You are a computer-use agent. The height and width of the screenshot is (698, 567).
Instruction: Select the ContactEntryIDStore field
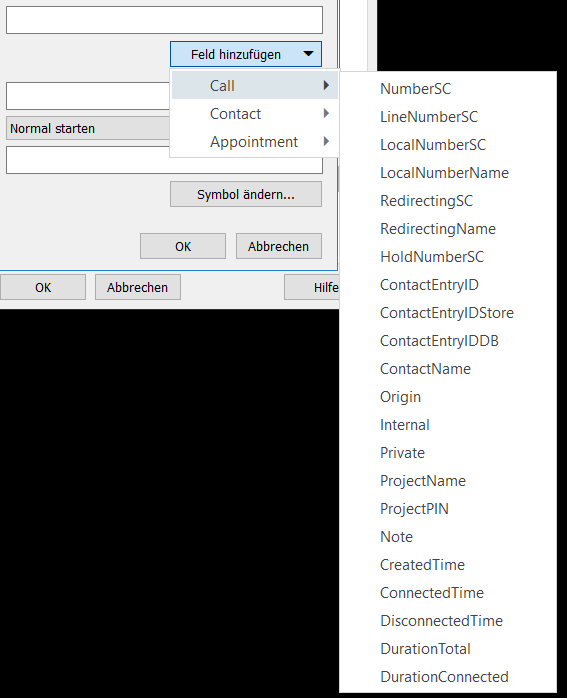click(x=448, y=313)
